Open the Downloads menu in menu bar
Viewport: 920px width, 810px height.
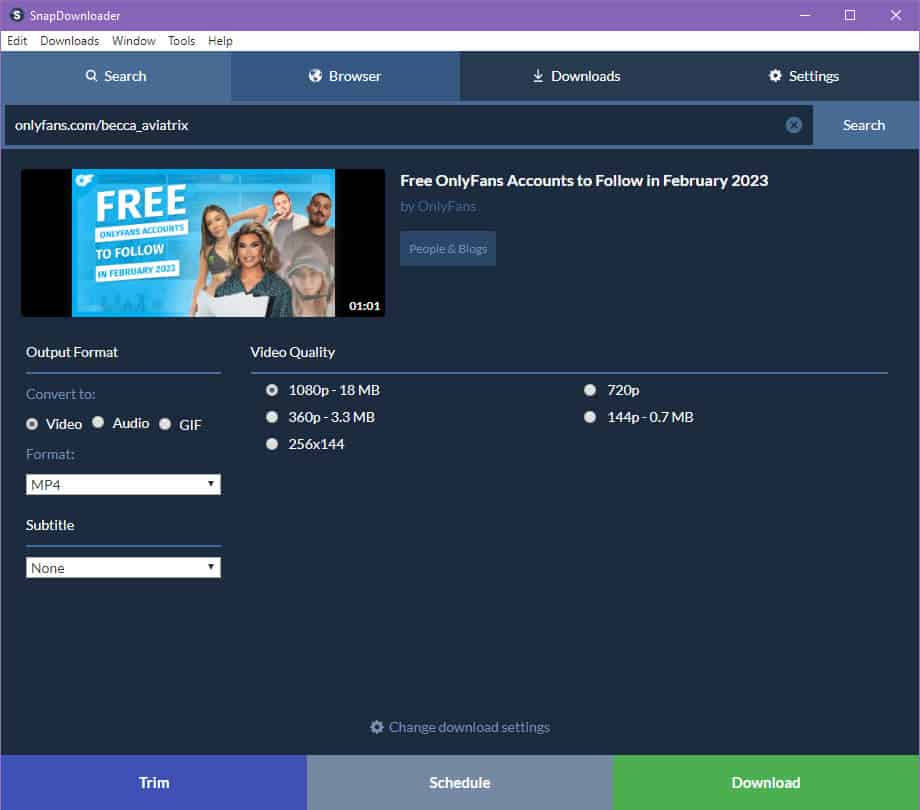coord(69,40)
